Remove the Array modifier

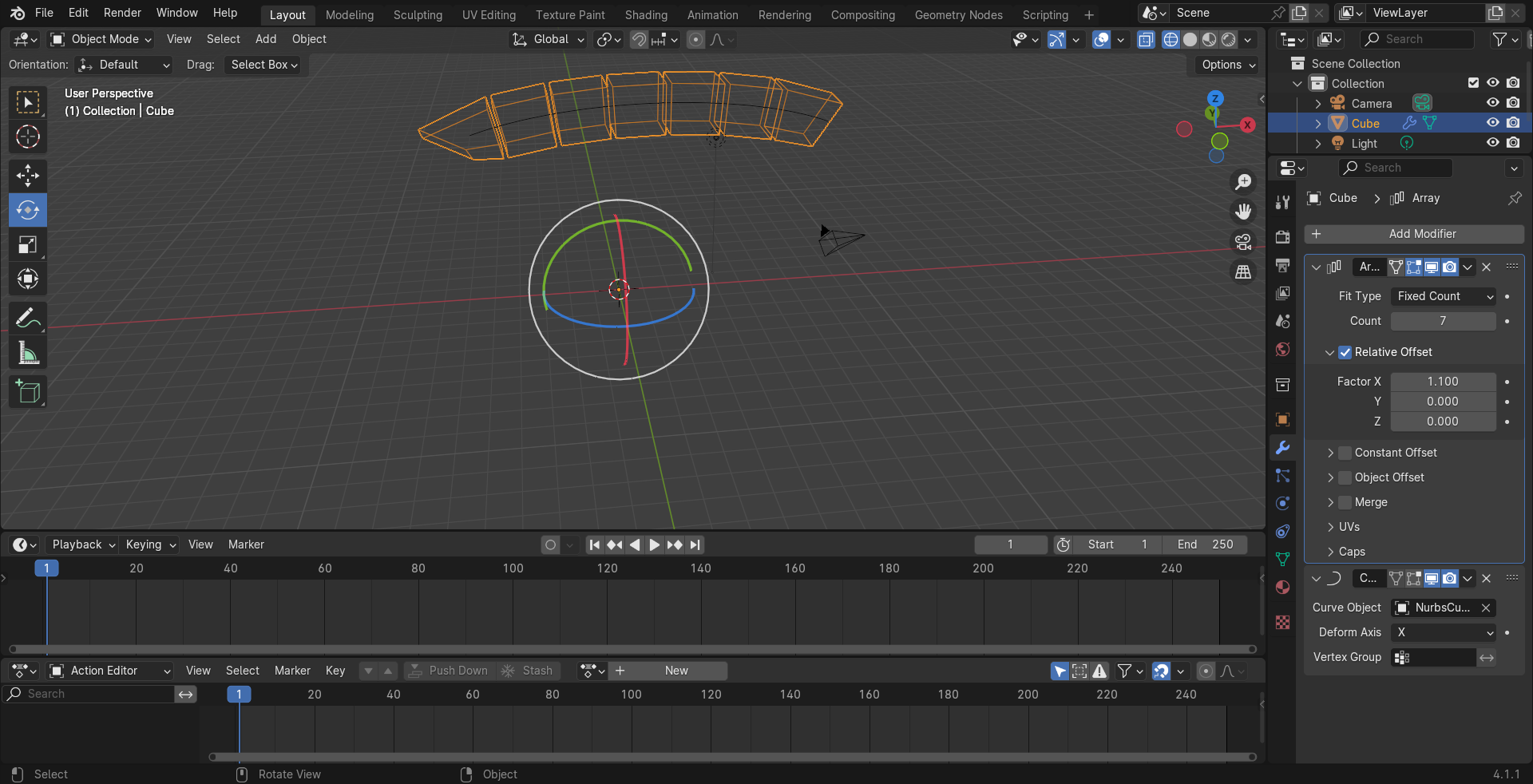click(x=1486, y=267)
